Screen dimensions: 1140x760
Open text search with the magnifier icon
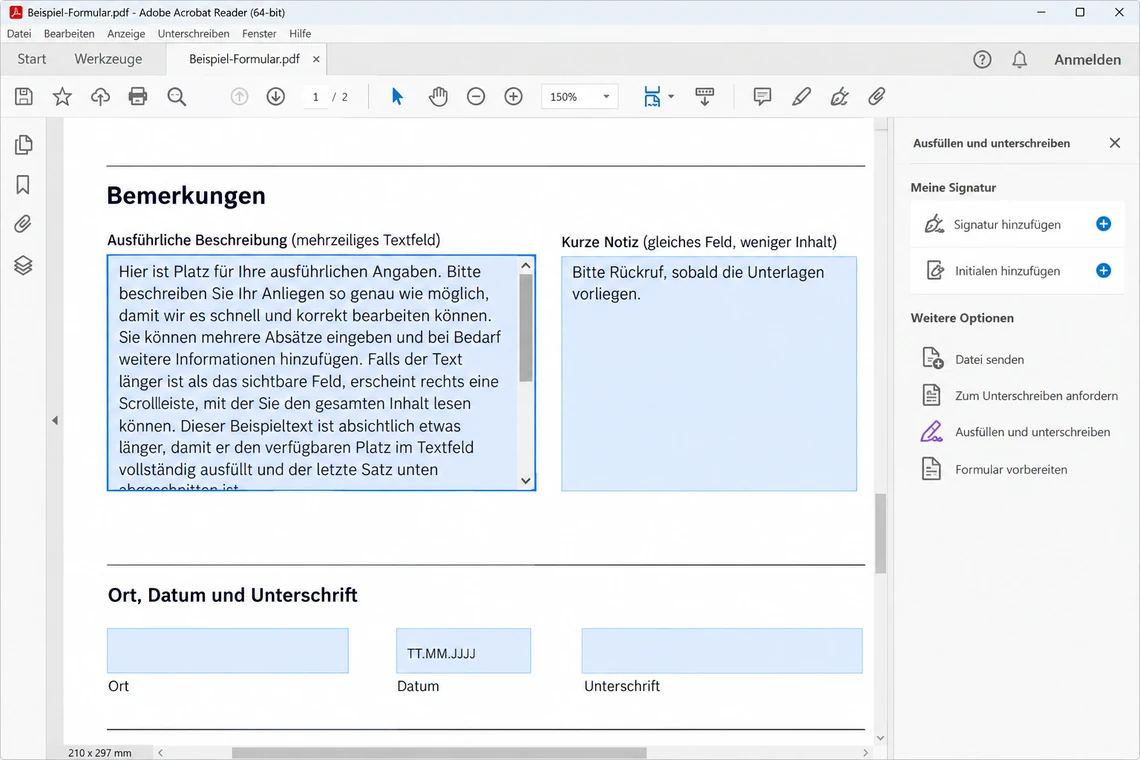[177, 97]
